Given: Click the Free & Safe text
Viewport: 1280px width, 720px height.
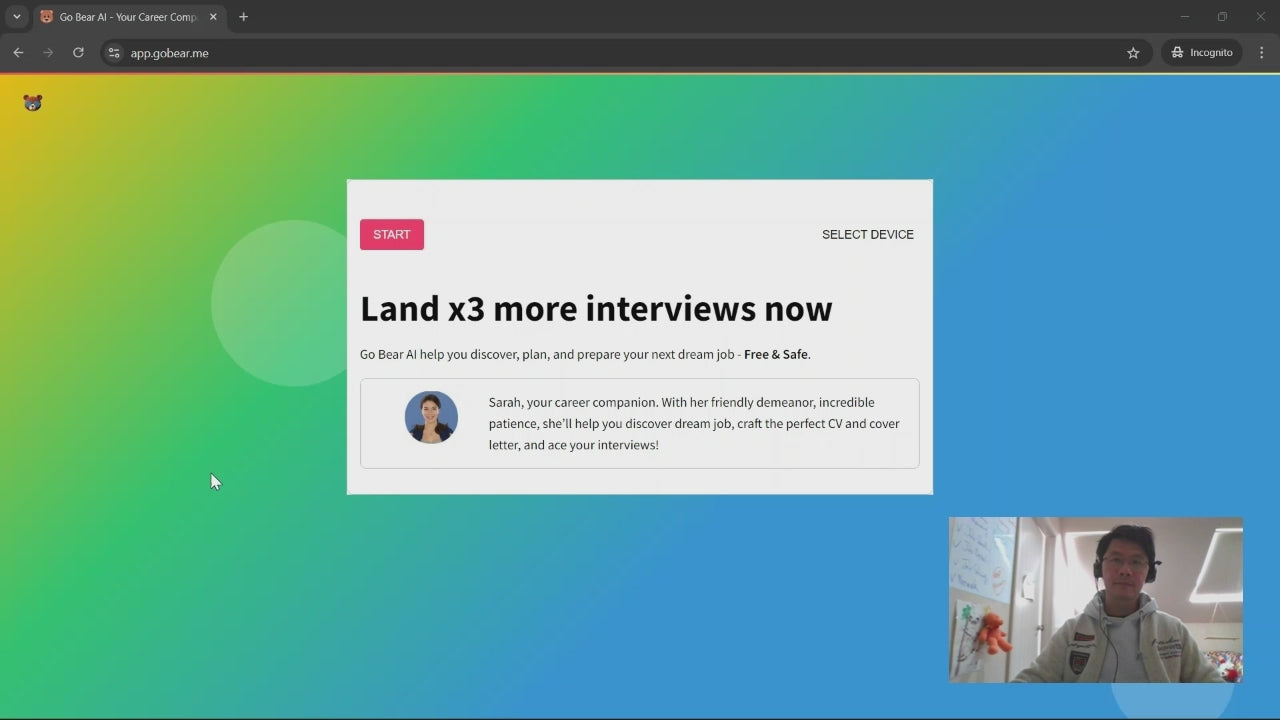Looking at the screenshot, I should [775, 354].
